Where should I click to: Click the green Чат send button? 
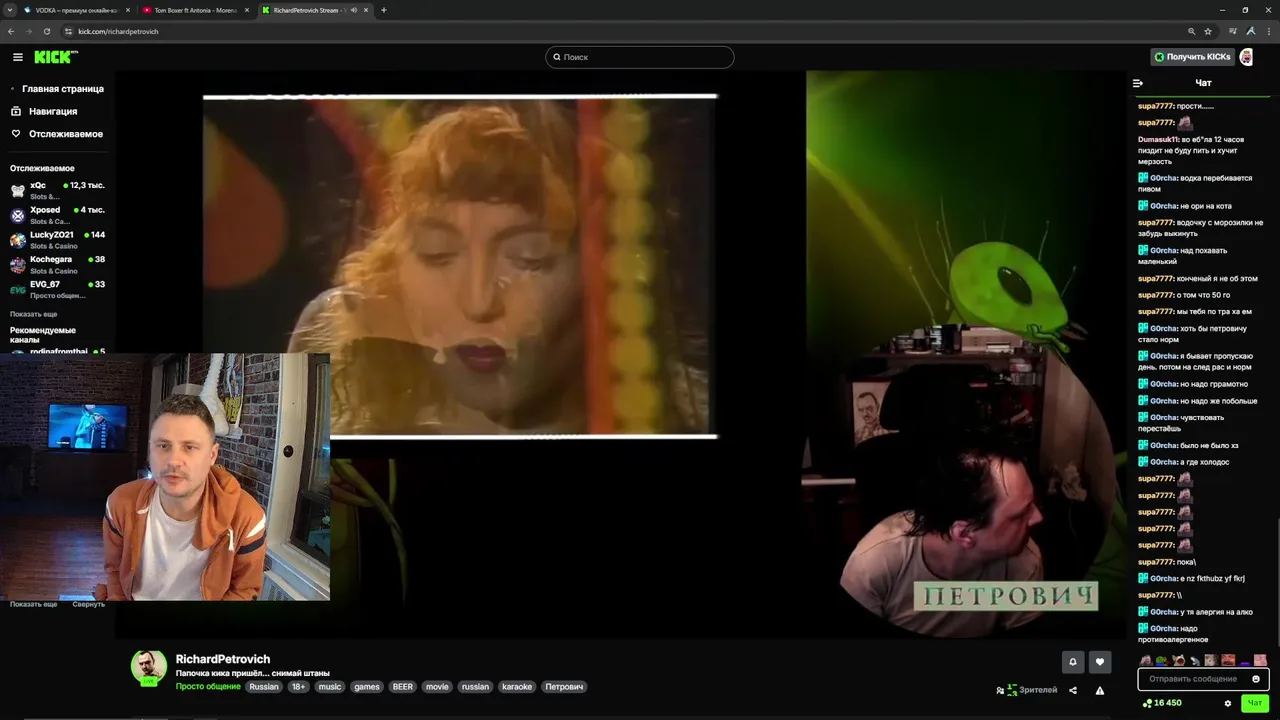(1255, 703)
